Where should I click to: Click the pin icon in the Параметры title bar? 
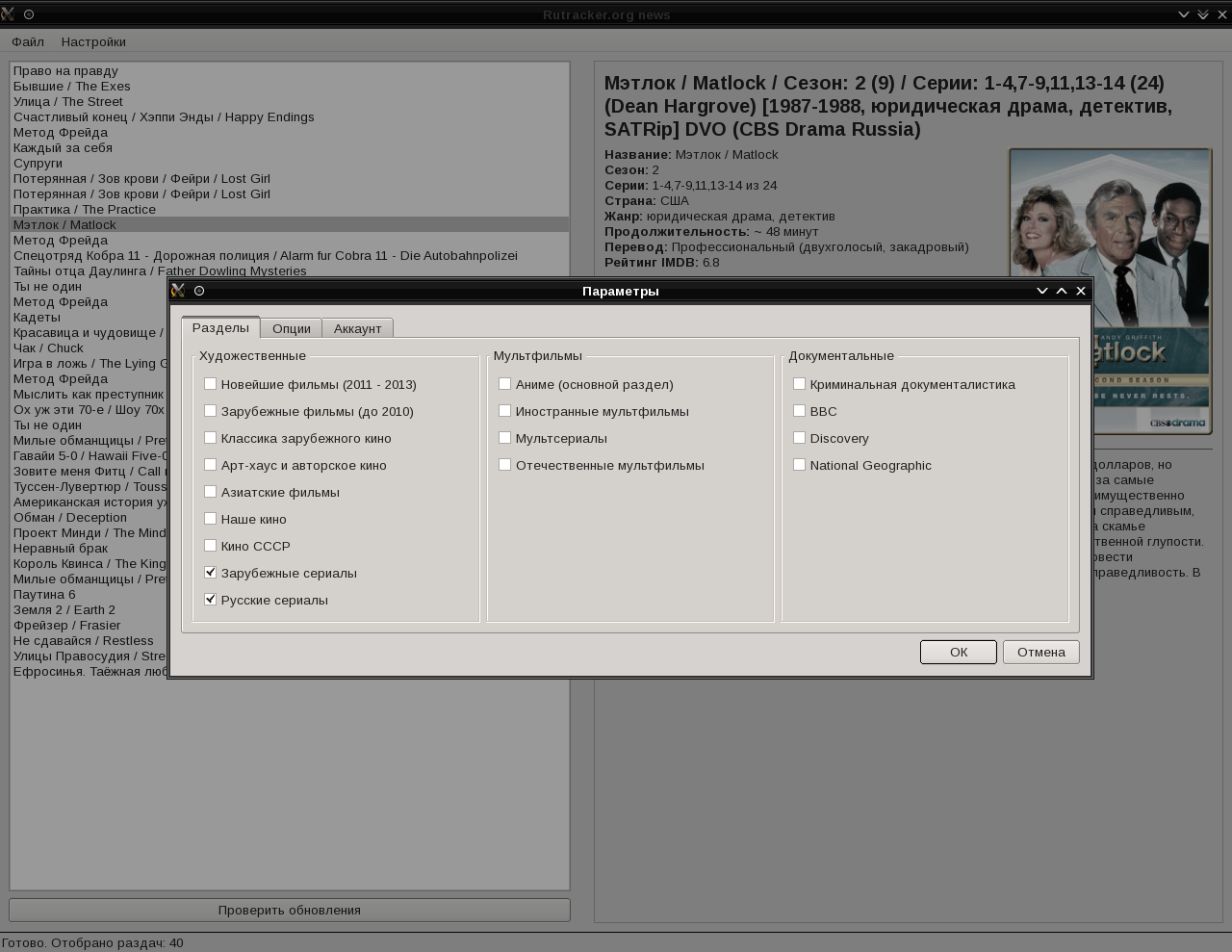pos(199,291)
